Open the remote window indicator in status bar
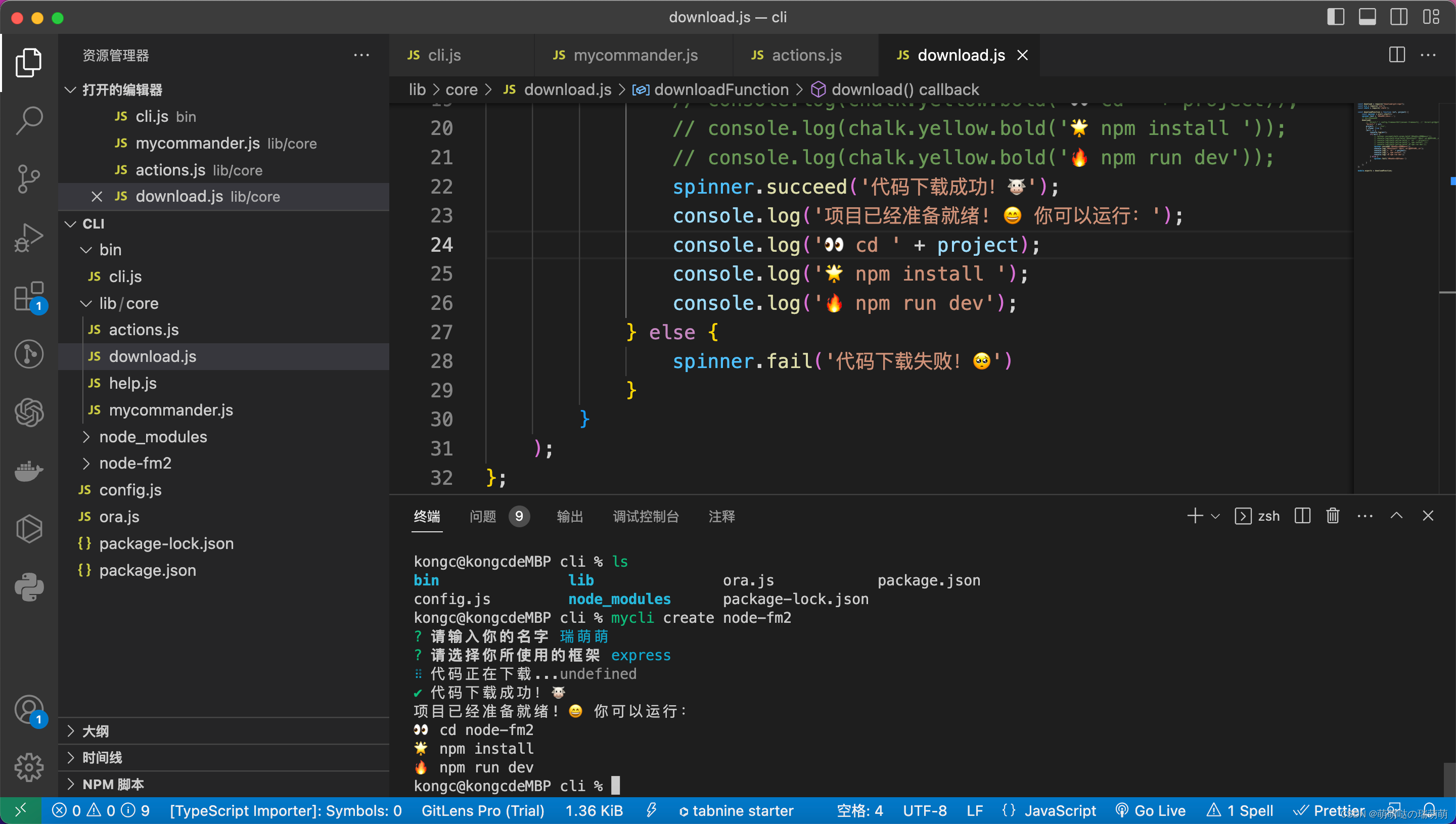1456x824 pixels. (x=20, y=810)
